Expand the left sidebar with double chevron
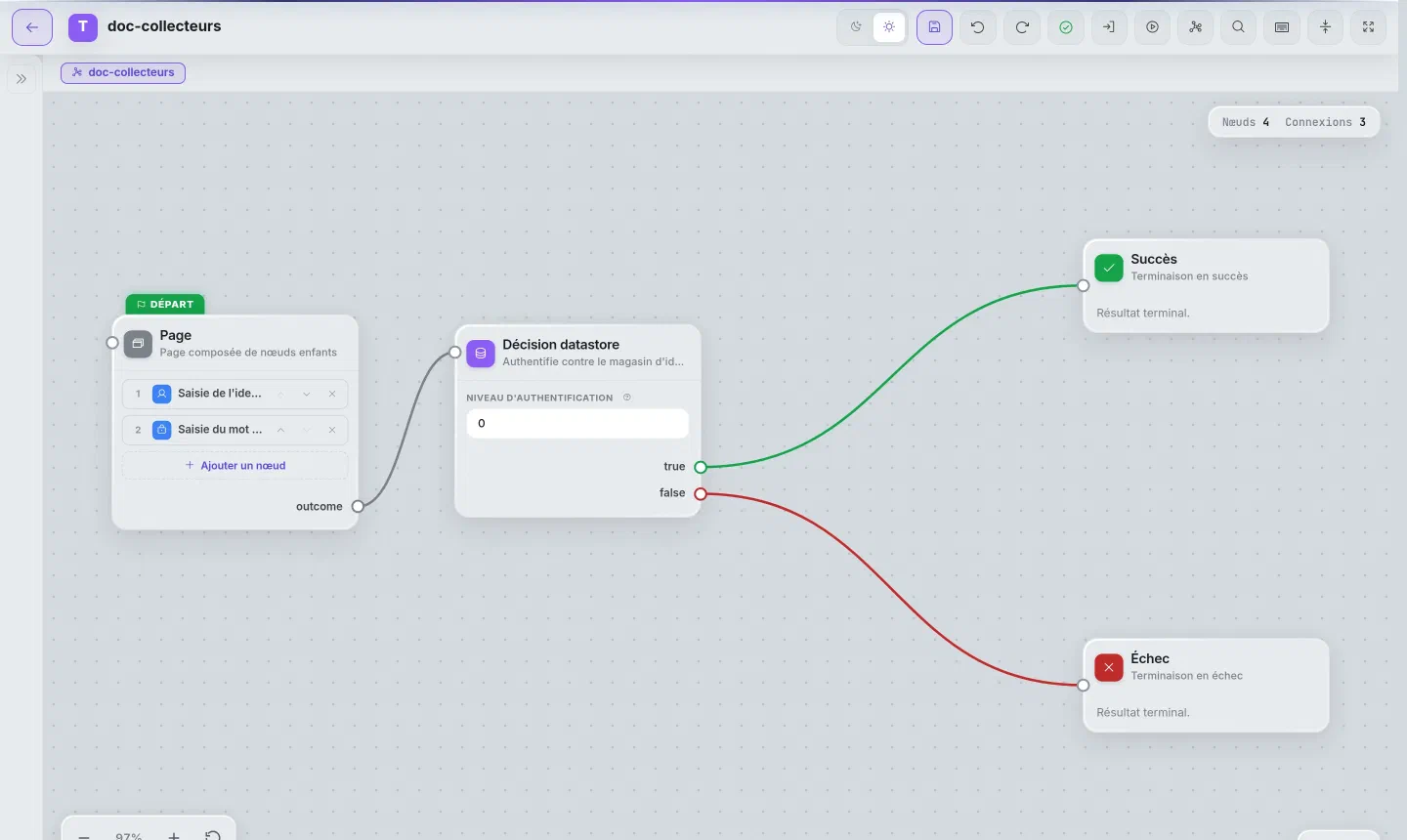Viewport: 1407px width, 840px height. point(21,79)
